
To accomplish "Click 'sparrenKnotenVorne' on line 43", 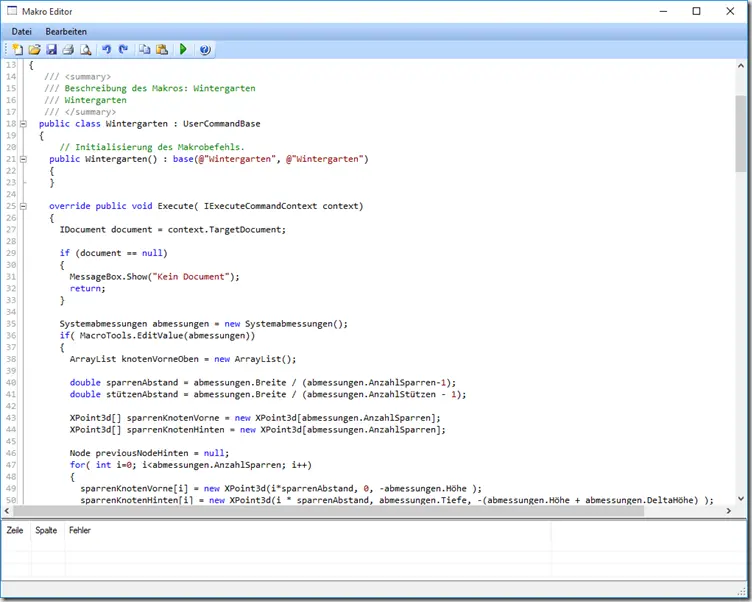I will click(x=173, y=418).
